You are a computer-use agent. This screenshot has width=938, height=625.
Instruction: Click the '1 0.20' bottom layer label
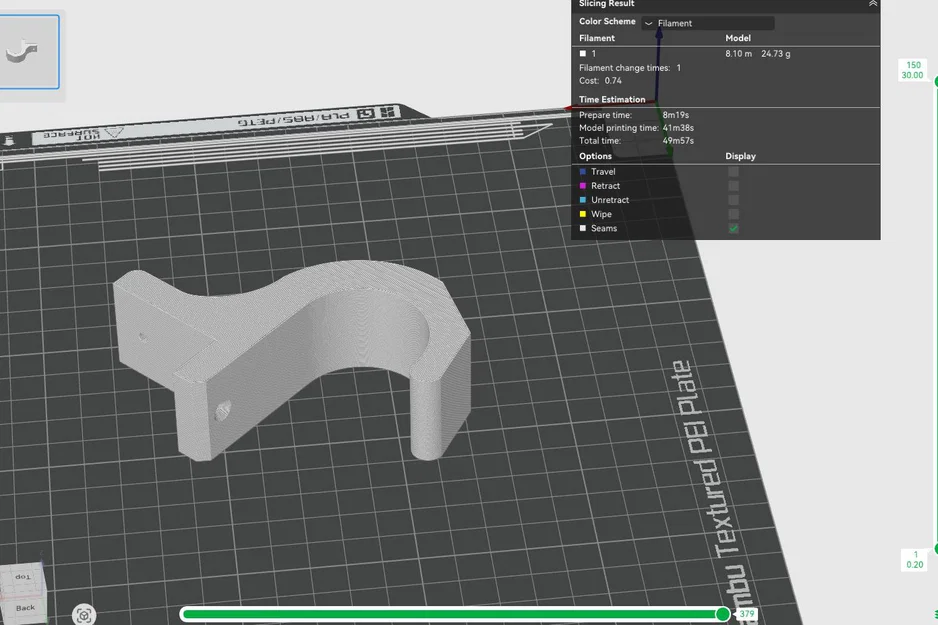915,560
